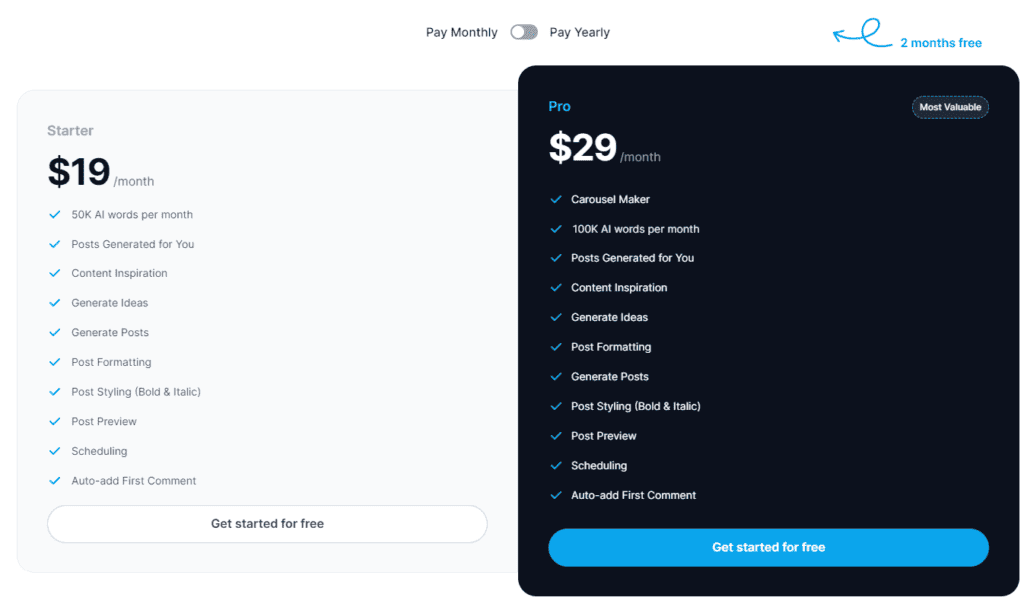Select the checkmark beside Scheduling in Pro plan
The image size is (1024, 610).
point(556,465)
